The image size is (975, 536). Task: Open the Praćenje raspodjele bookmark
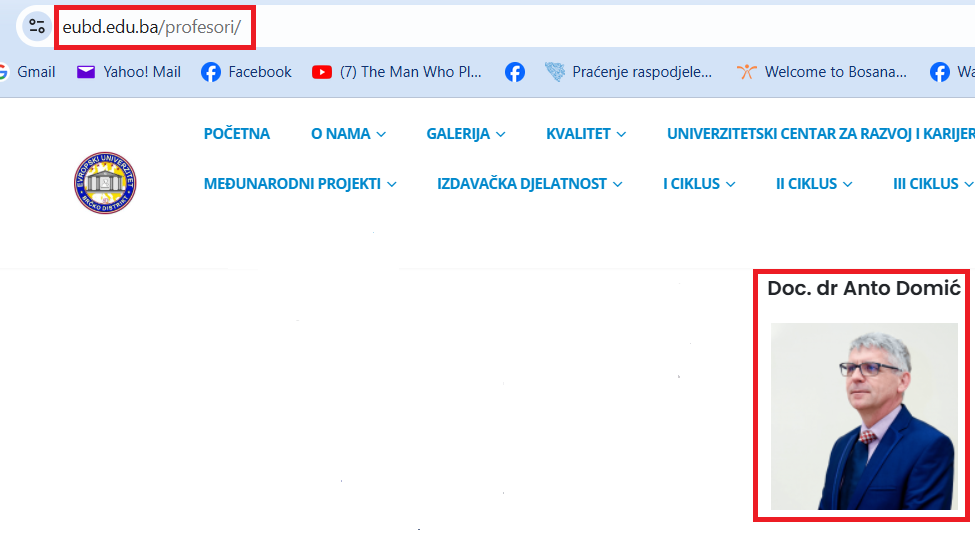tap(629, 72)
